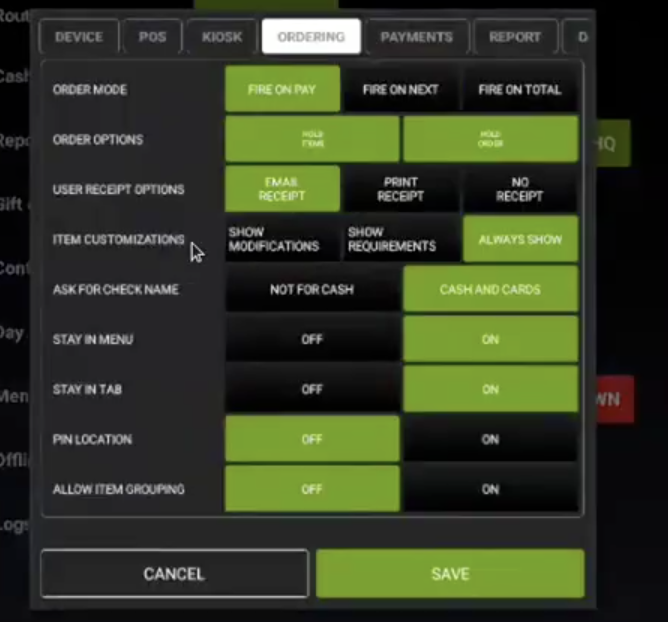Open the DEVICE settings tab
The width and height of the screenshot is (668, 622).
[79, 37]
